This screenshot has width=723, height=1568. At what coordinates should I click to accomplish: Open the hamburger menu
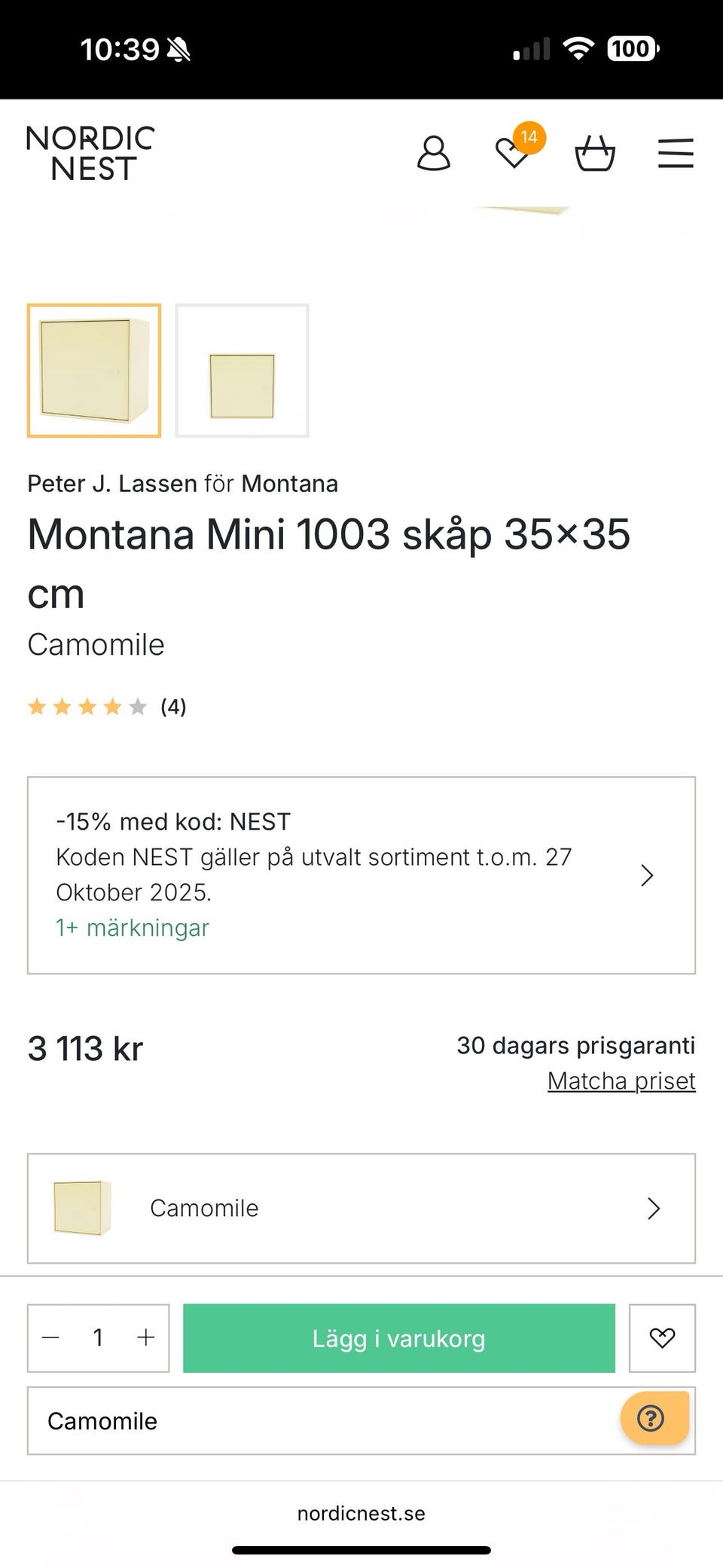[x=676, y=153]
